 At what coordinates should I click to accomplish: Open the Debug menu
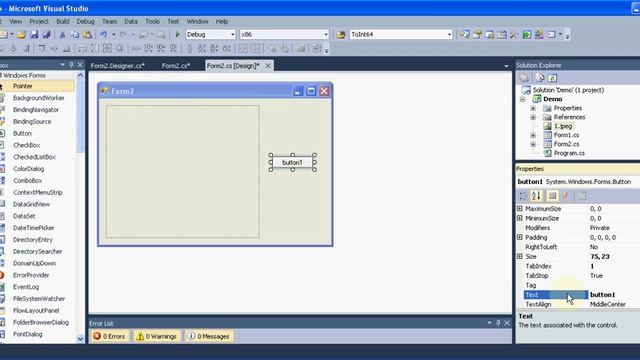click(85, 21)
